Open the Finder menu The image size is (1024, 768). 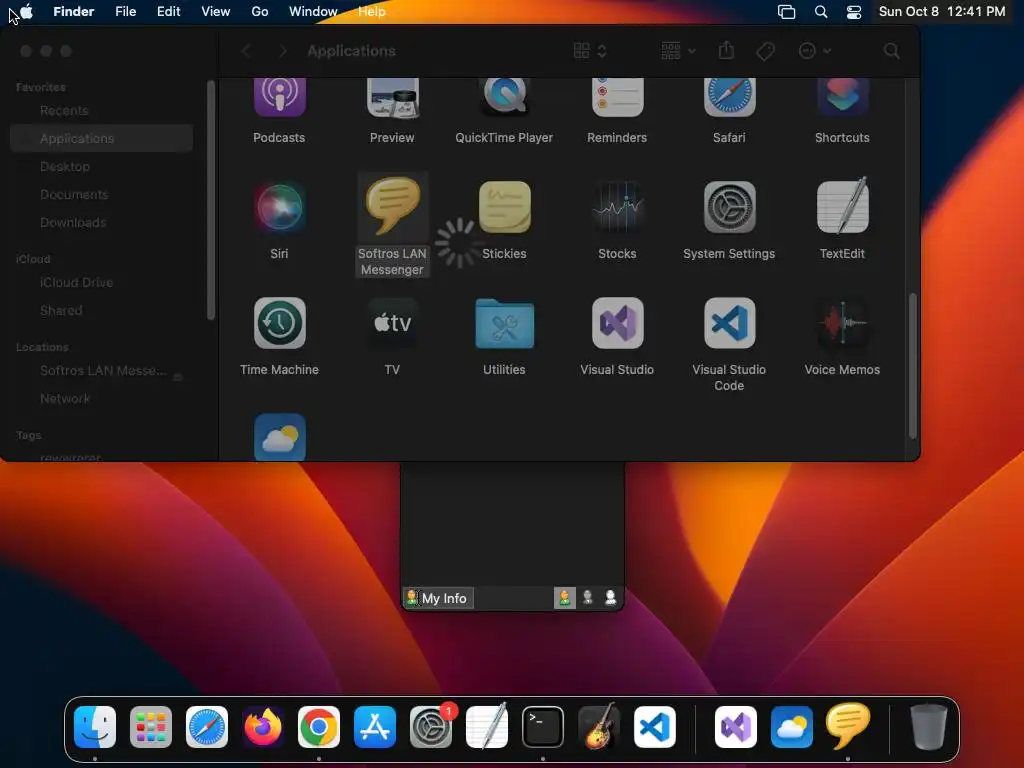click(x=74, y=11)
